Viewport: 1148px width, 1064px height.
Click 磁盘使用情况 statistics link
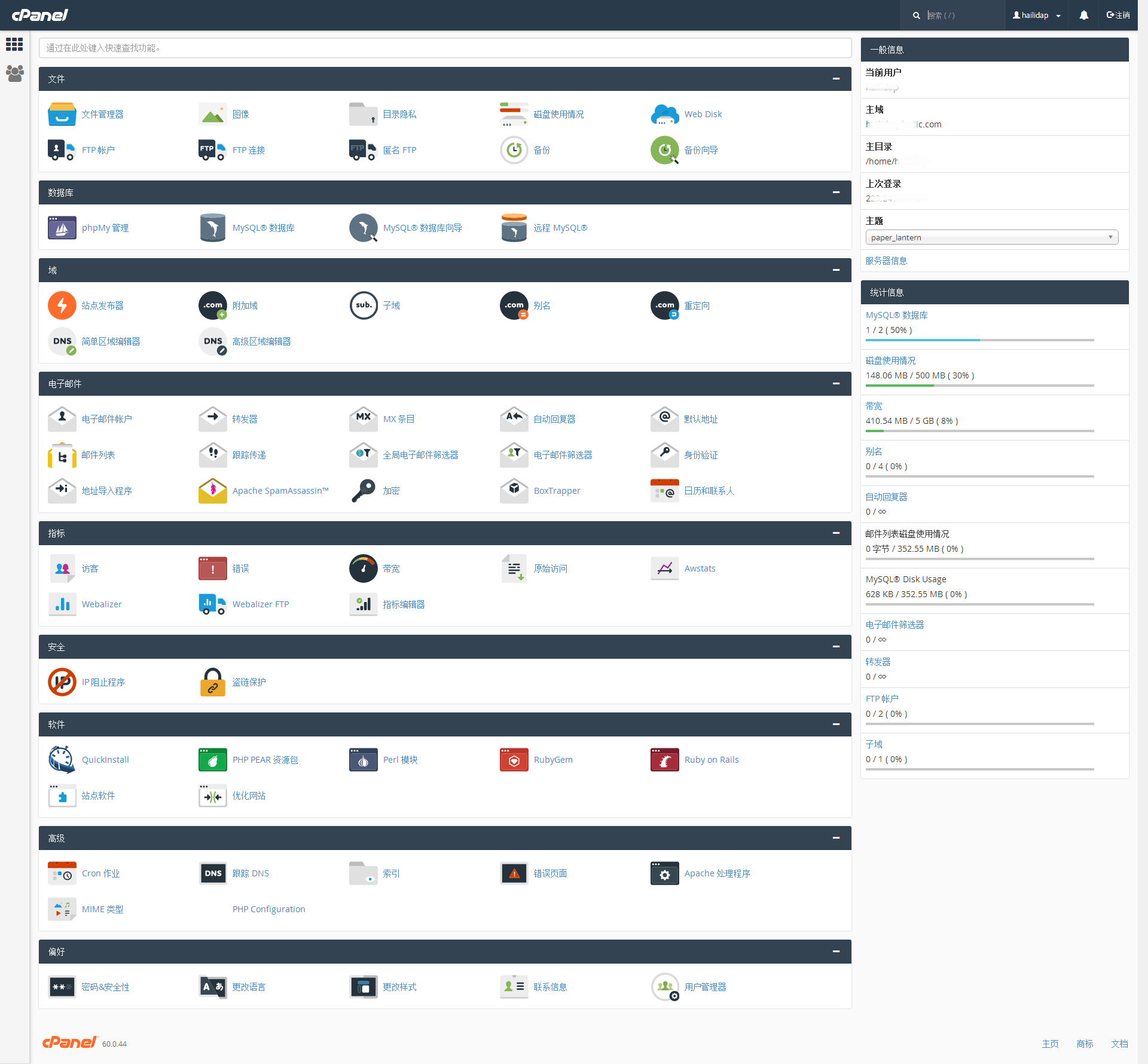pos(892,359)
